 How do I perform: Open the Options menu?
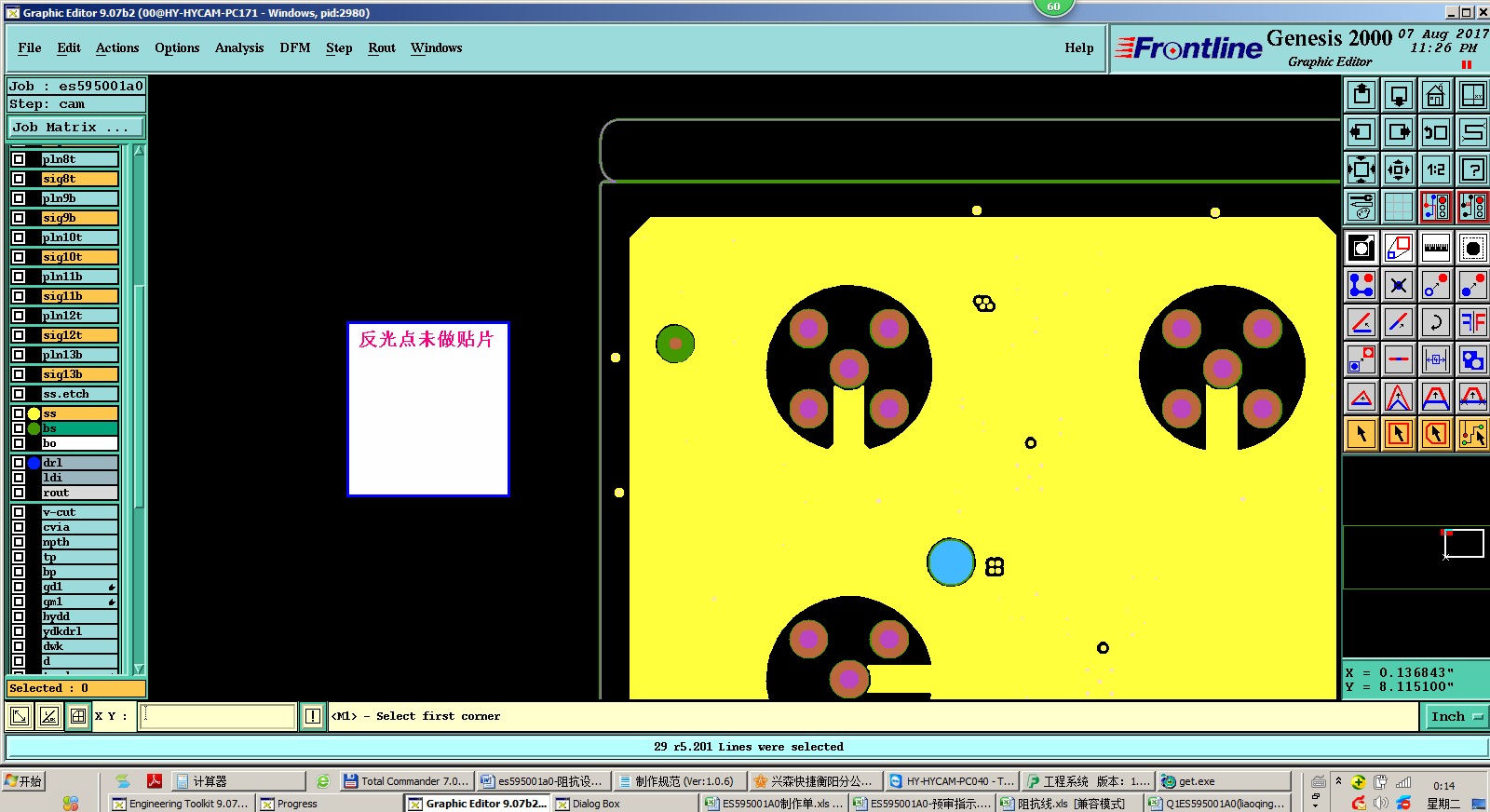tap(177, 48)
